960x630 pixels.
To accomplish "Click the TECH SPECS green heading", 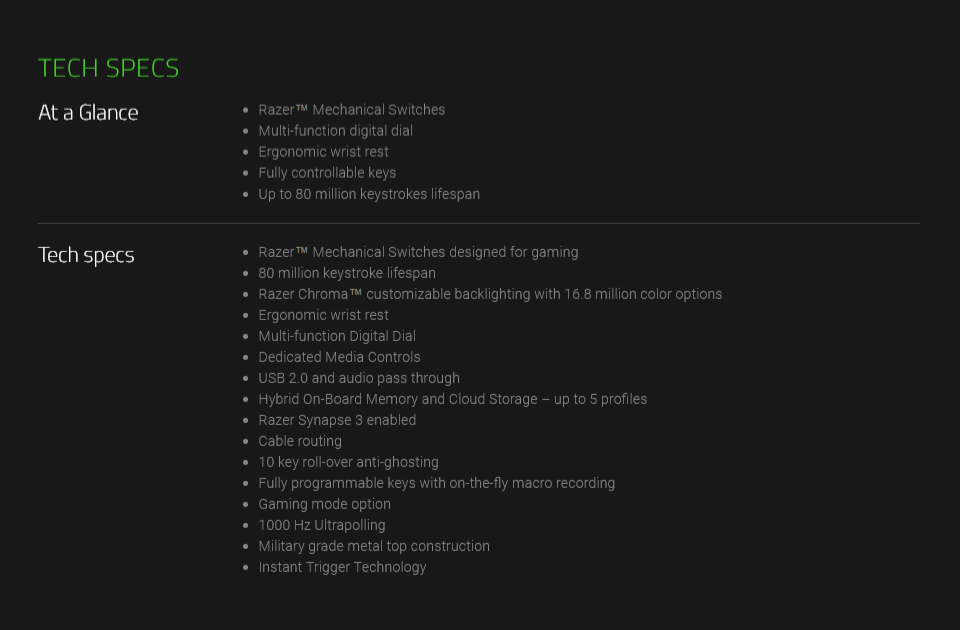I will click(108, 68).
